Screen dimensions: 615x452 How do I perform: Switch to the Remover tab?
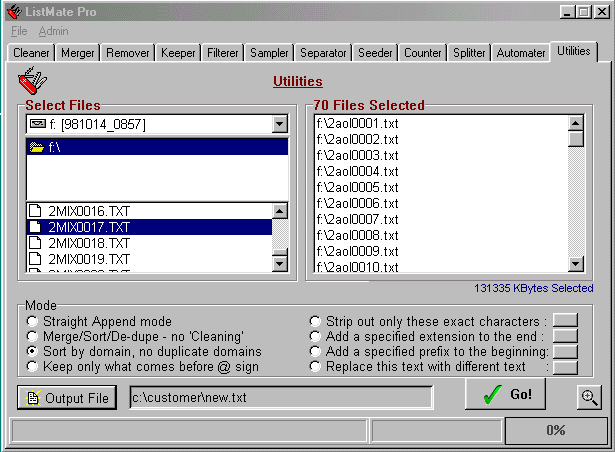point(127,53)
